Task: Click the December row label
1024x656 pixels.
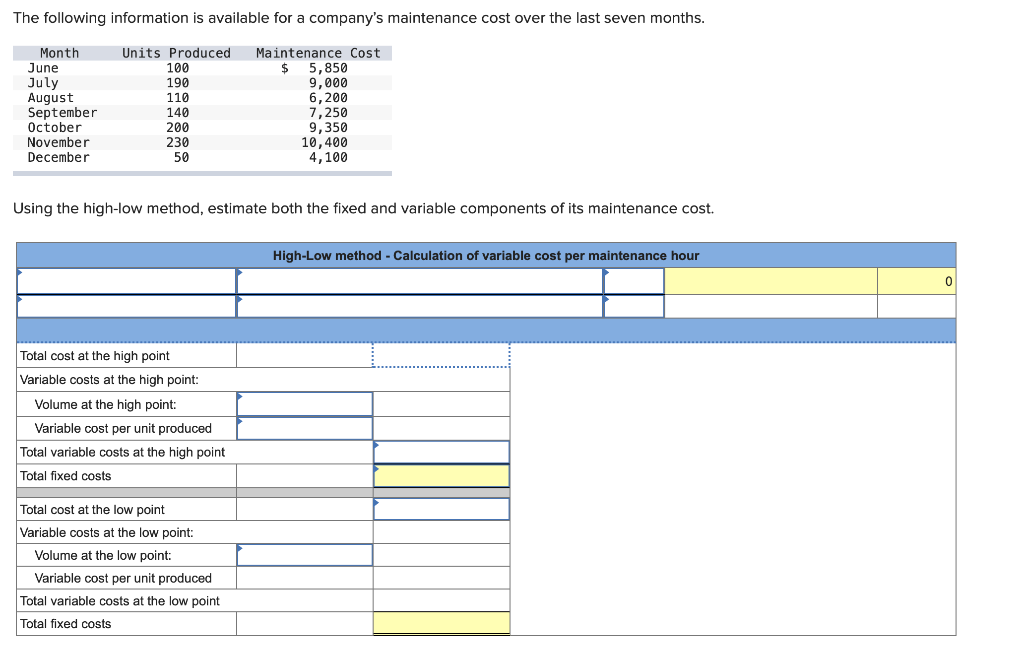Action: click(58, 157)
